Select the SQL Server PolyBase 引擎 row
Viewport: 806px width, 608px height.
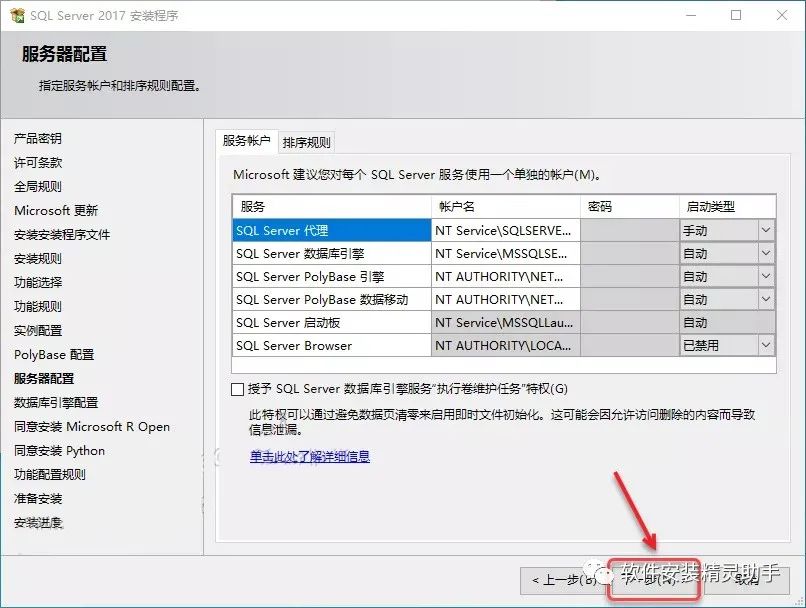[x=332, y=277]
